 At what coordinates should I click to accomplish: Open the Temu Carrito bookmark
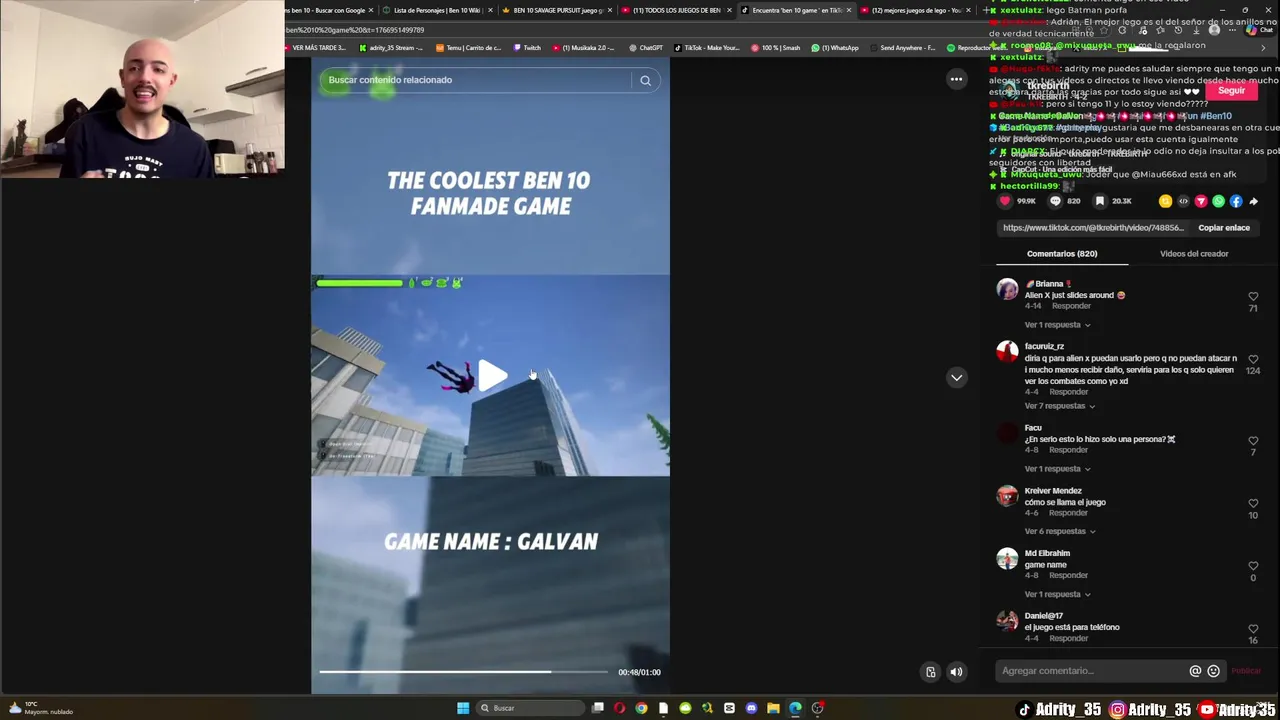468,48
